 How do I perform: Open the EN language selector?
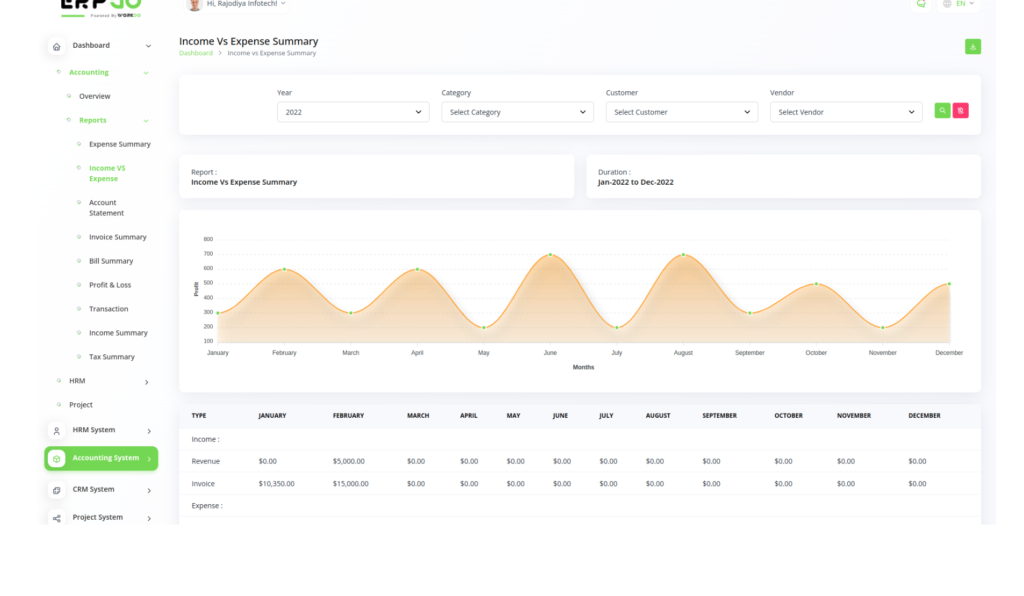click(959, 4)
